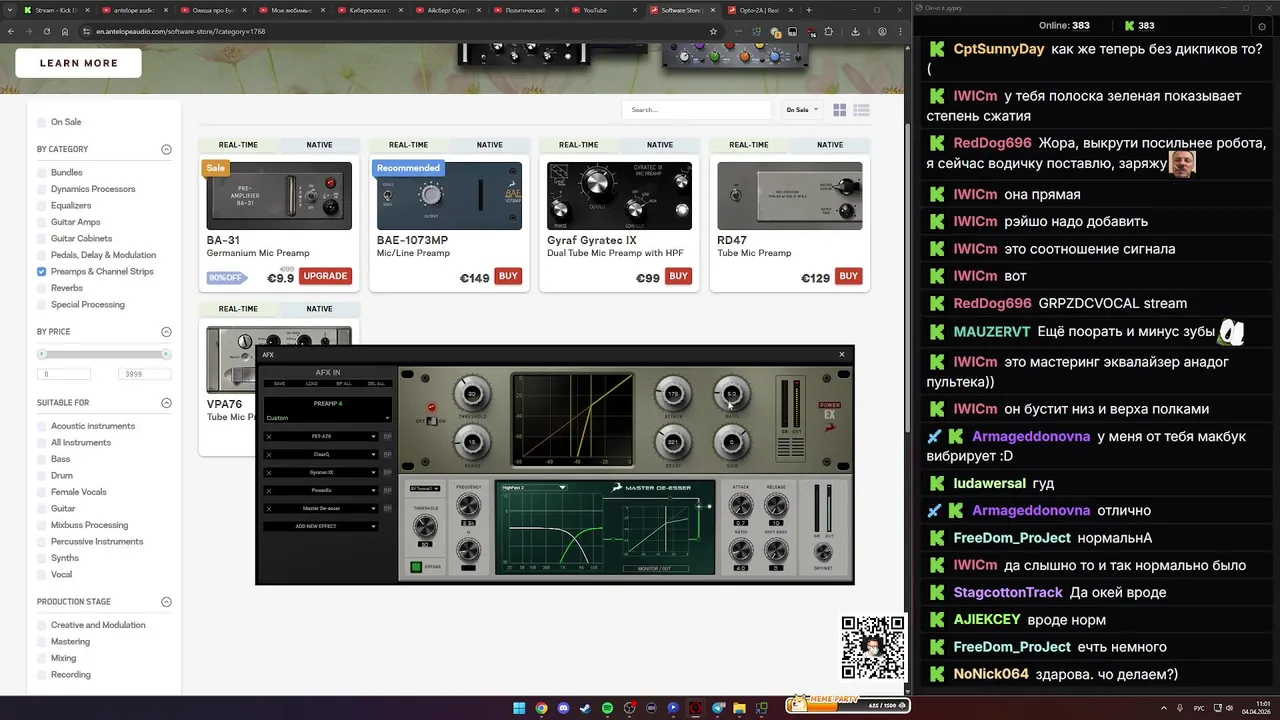The image size is (1280, 720).
Task: Collapse the By Category filter section
Action: tap(166, 150)
